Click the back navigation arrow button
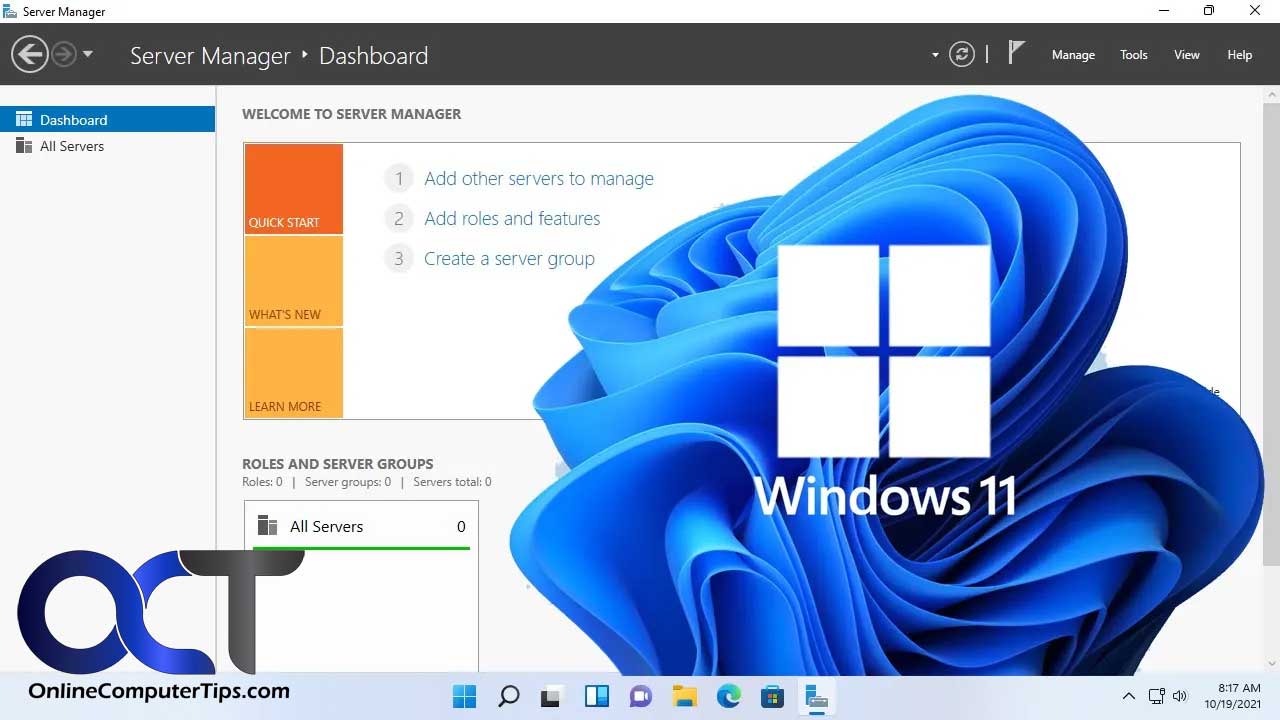The image size is (1280, 720). tap(30, 54)
